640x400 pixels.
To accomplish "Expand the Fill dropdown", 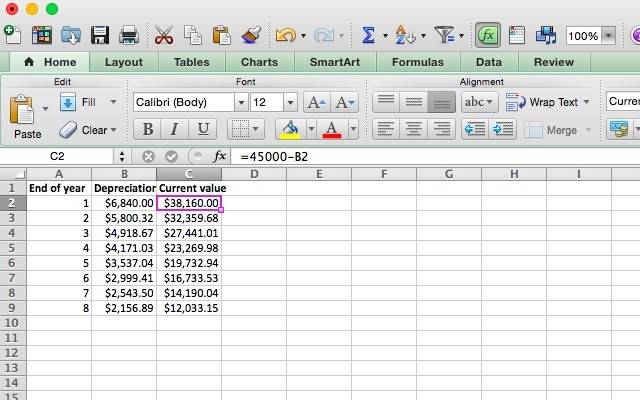I will tap(113, 102).
